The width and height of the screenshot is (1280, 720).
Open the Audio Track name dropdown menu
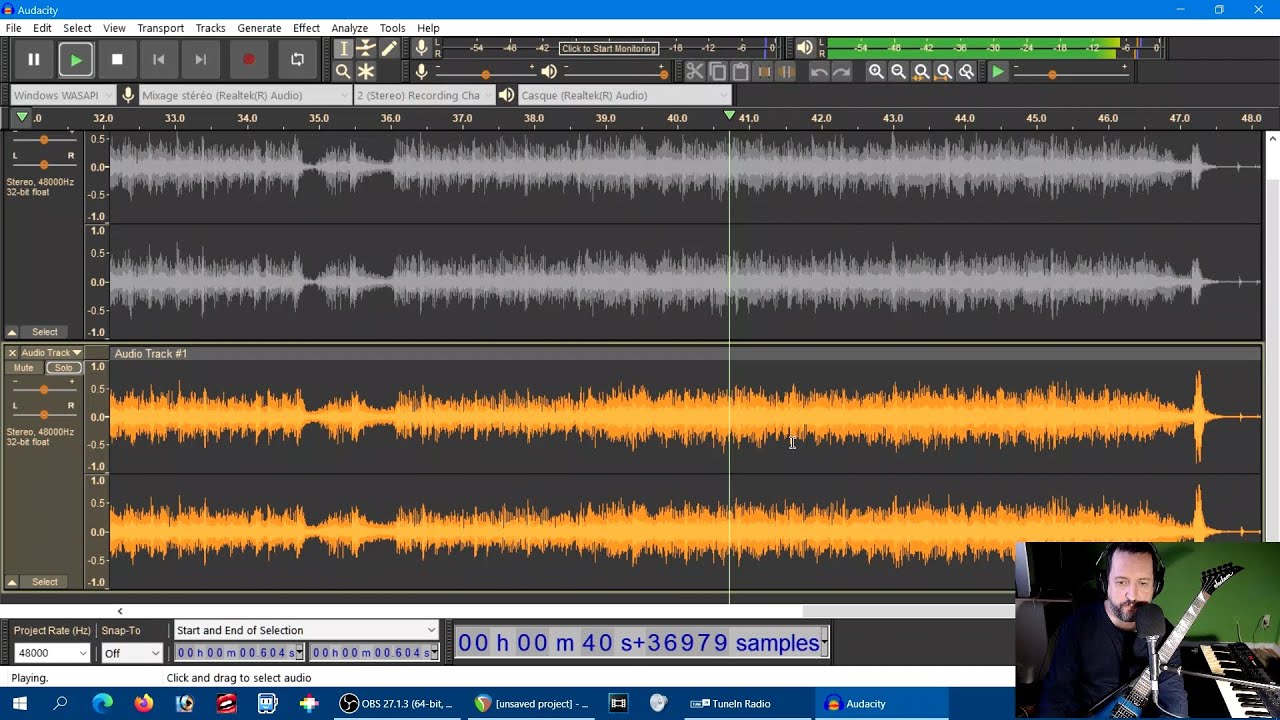pos(51,353)
